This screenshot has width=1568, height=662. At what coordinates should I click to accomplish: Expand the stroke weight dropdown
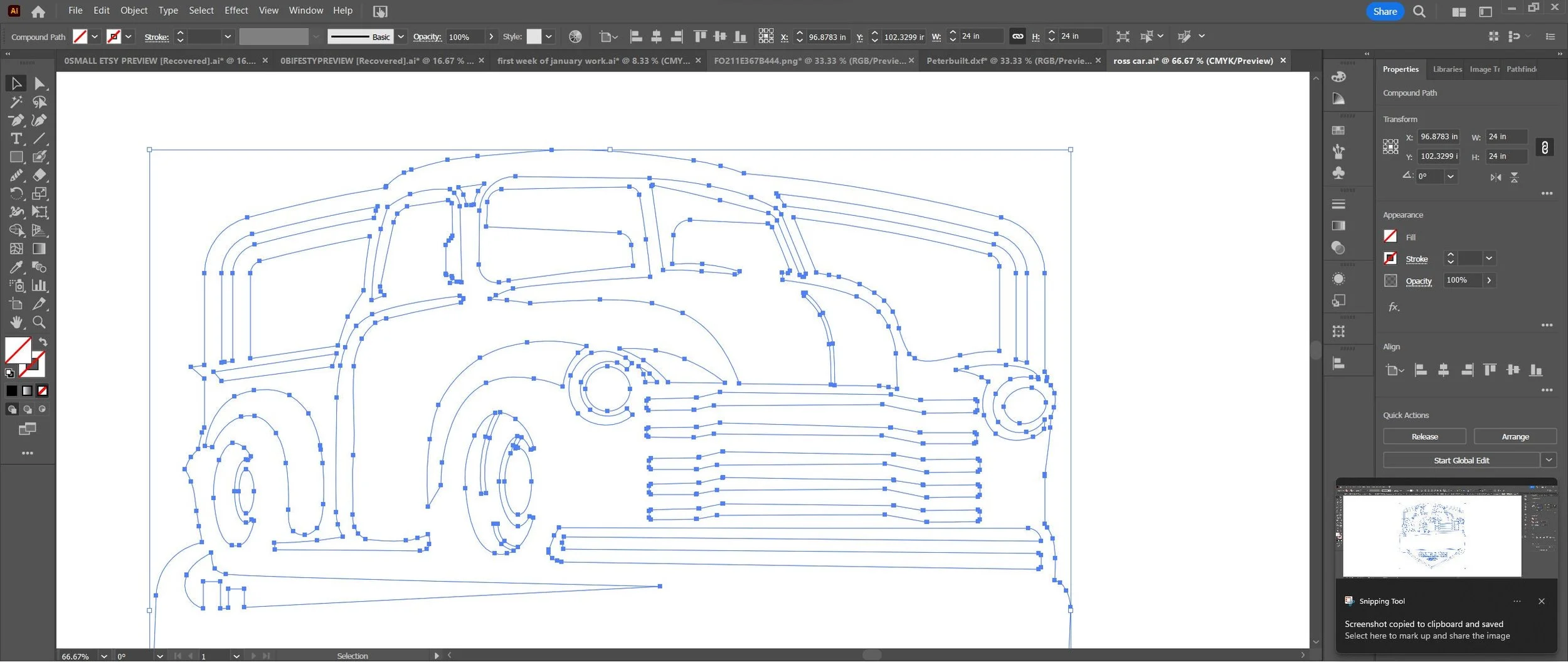[228, 36]
